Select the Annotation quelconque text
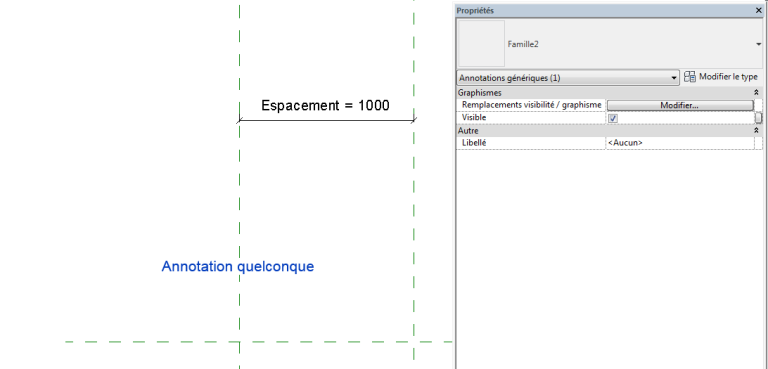768x369 pixels. coord(238,267)
